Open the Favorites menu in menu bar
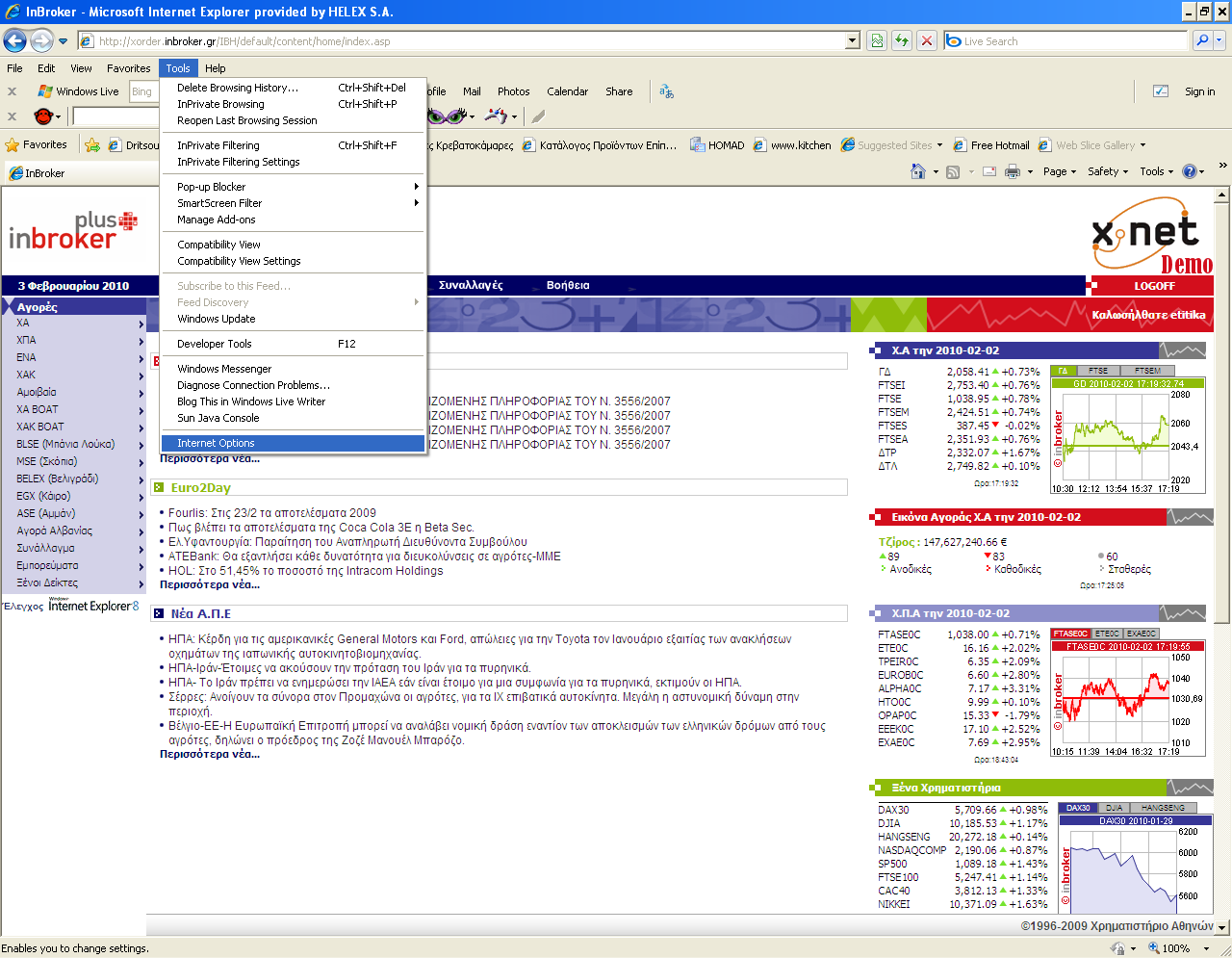 click(128, 68)
